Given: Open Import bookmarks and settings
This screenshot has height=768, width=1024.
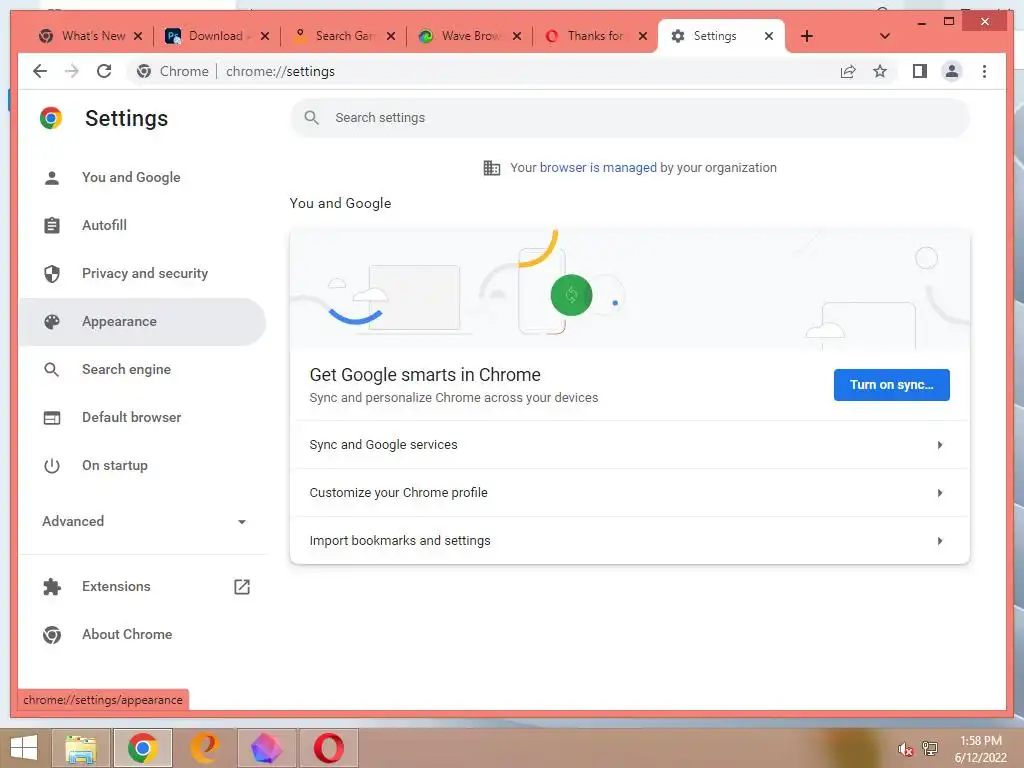Looking at the screenshot, I should coord(630,541).
